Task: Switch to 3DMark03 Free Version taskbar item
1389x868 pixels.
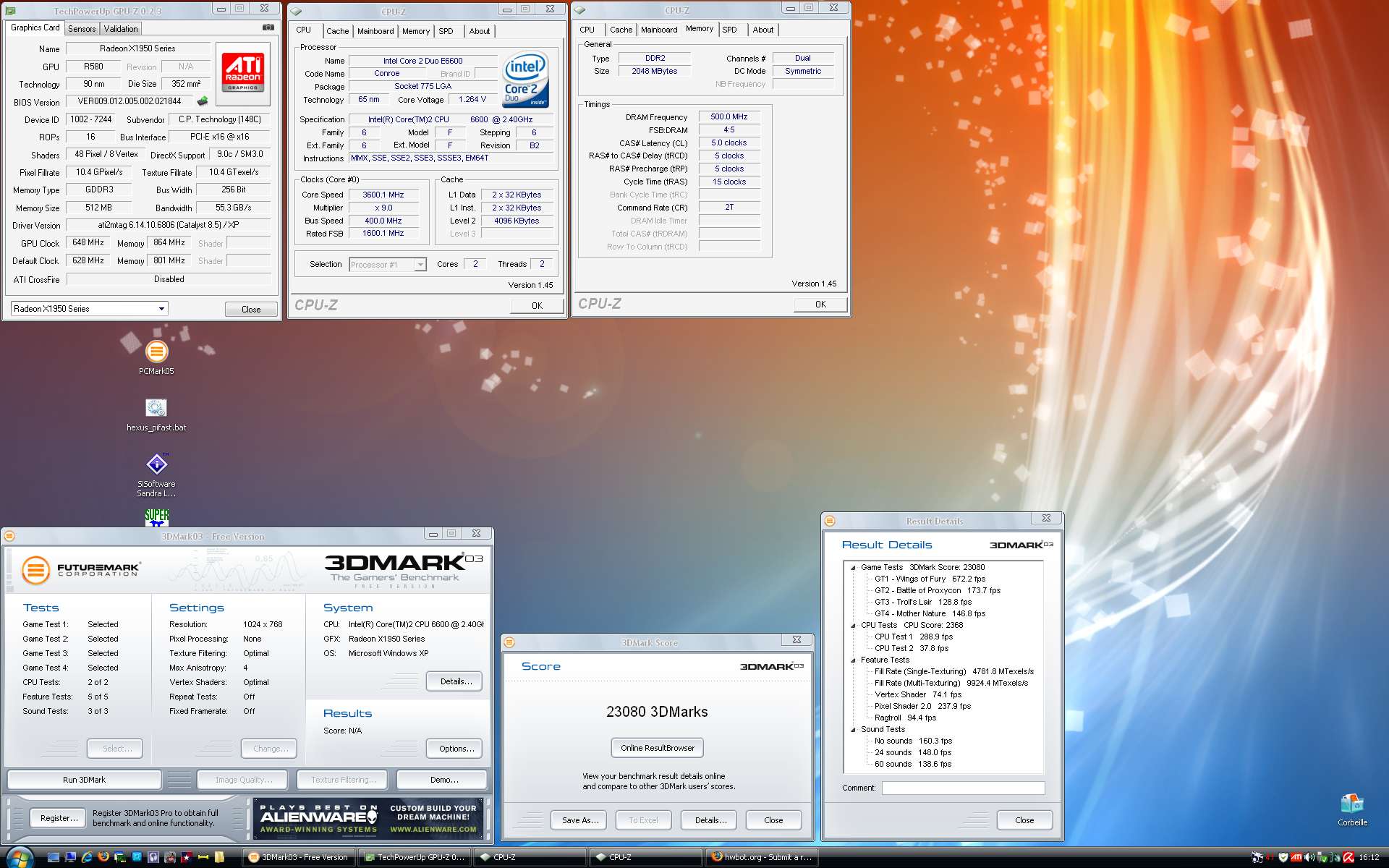Action: click(x=299, y=857)
